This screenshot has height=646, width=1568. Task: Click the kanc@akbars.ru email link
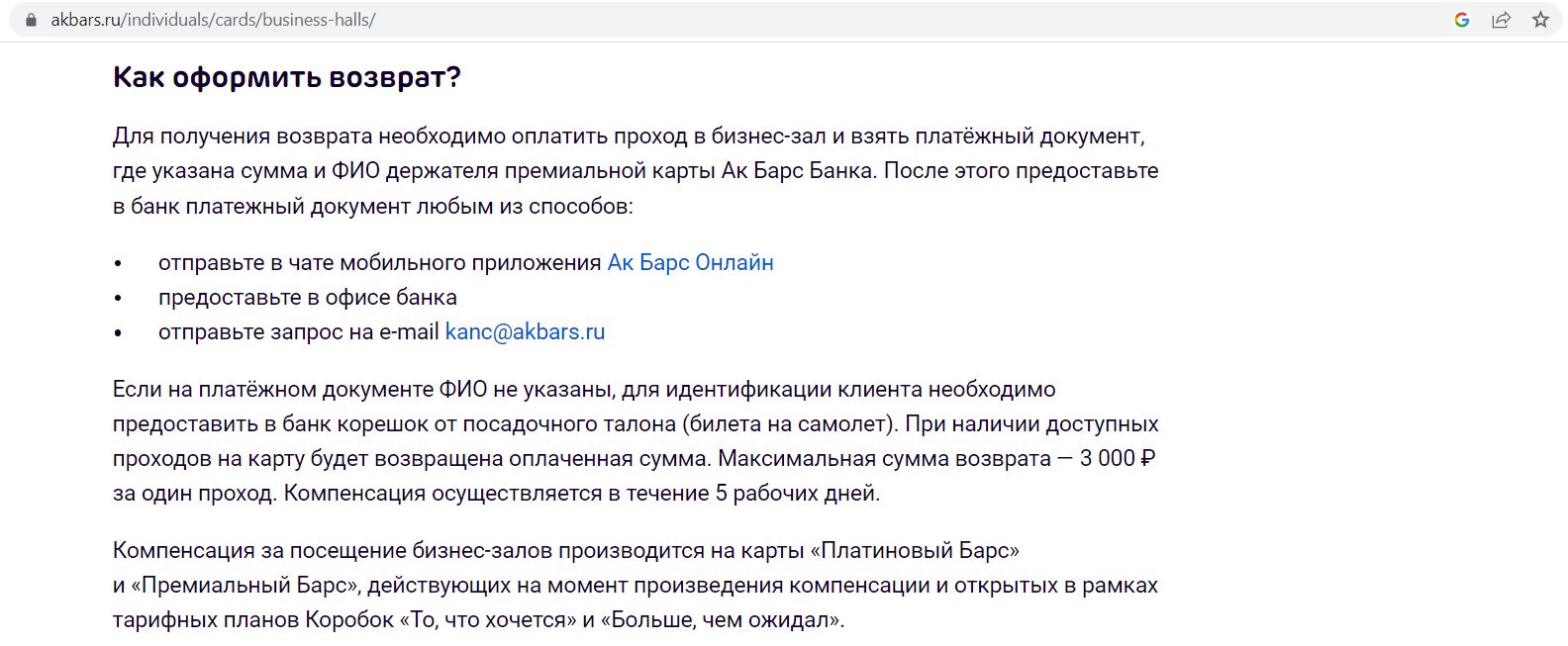[525, 332]
